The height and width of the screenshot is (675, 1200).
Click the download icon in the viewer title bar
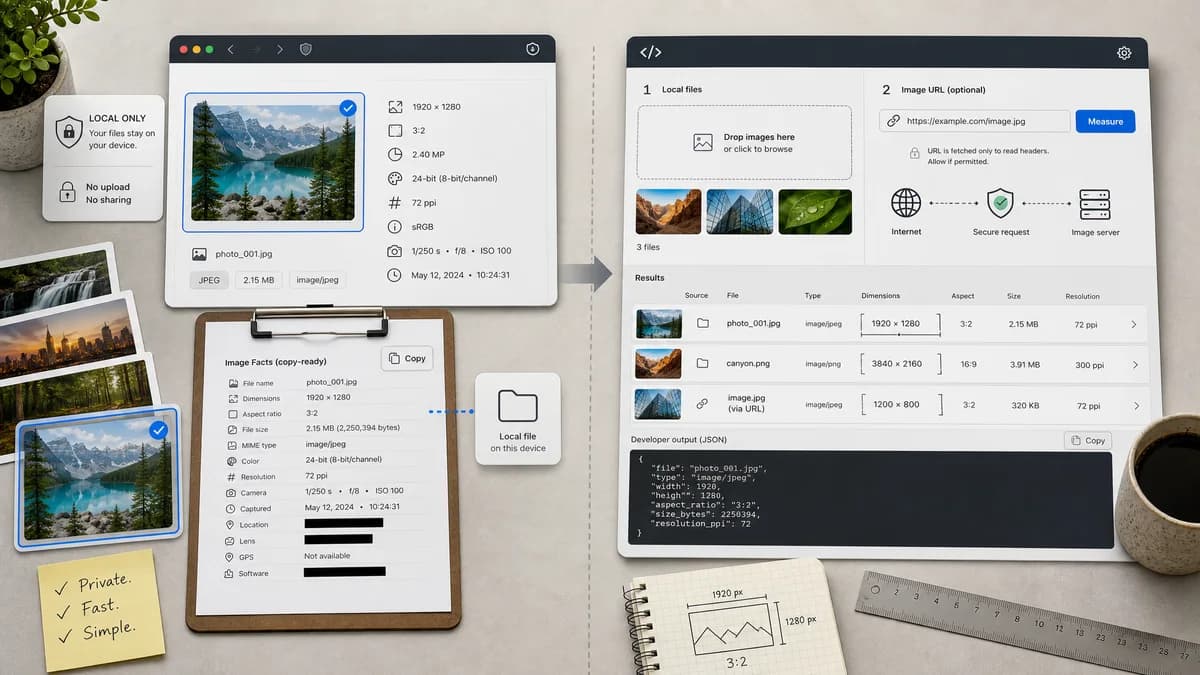click(x=532, y=49)
